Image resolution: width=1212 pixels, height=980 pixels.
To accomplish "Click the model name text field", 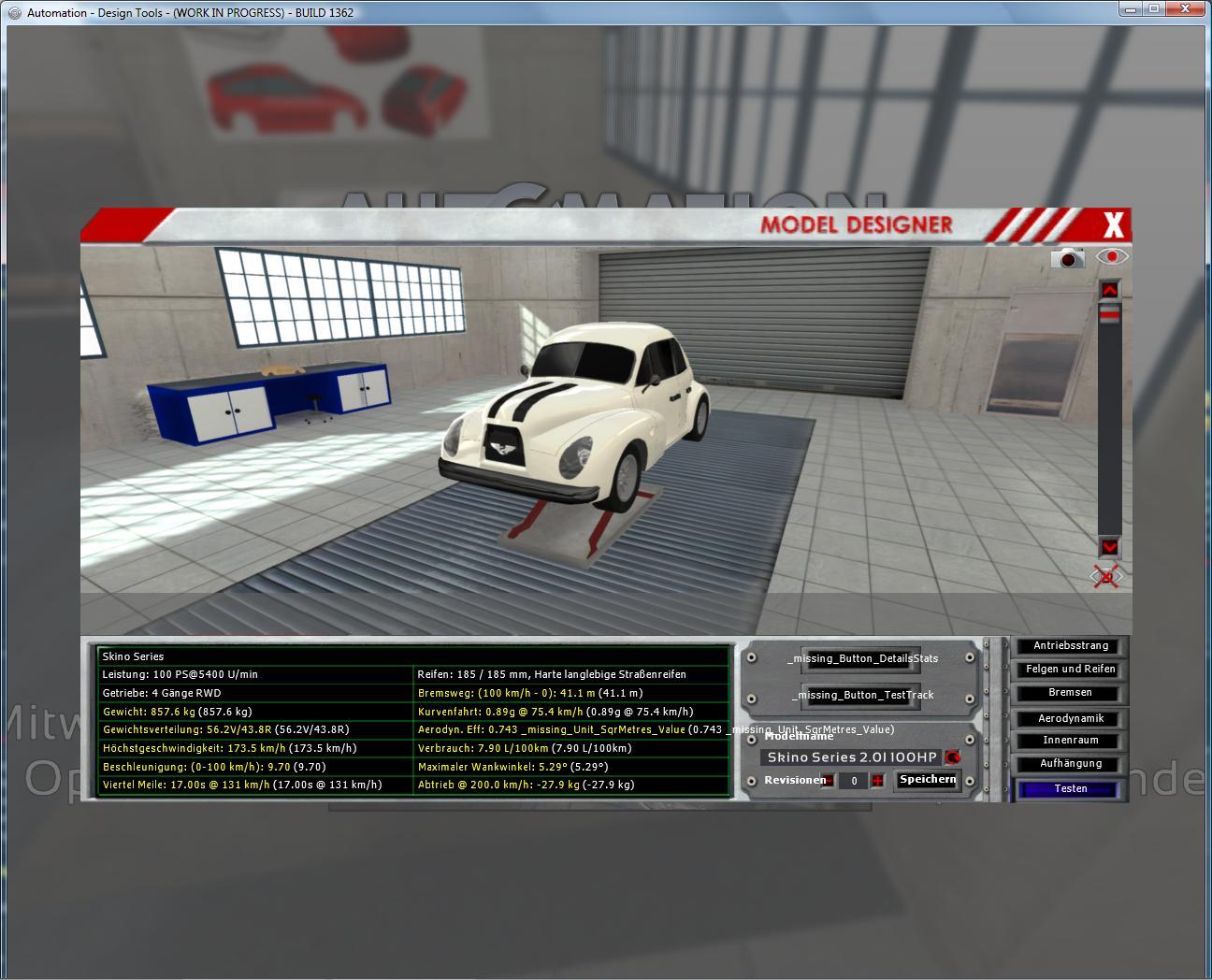I will pos(851,757).
